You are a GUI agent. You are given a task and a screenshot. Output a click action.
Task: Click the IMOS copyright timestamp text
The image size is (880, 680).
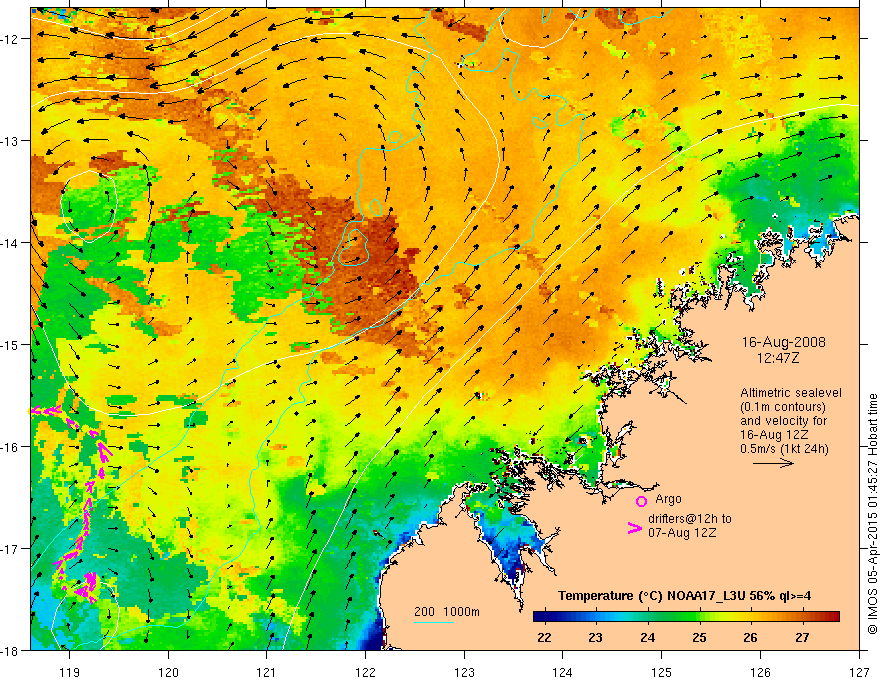tap(872, 514)
